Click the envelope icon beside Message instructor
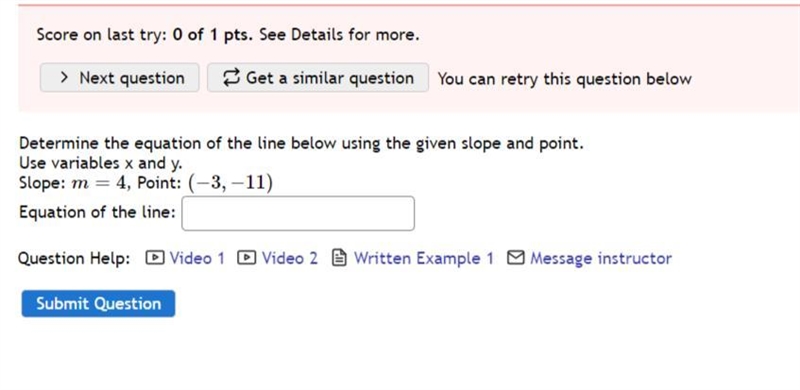This screenshot has height=390, width=800. click(516, 258)
